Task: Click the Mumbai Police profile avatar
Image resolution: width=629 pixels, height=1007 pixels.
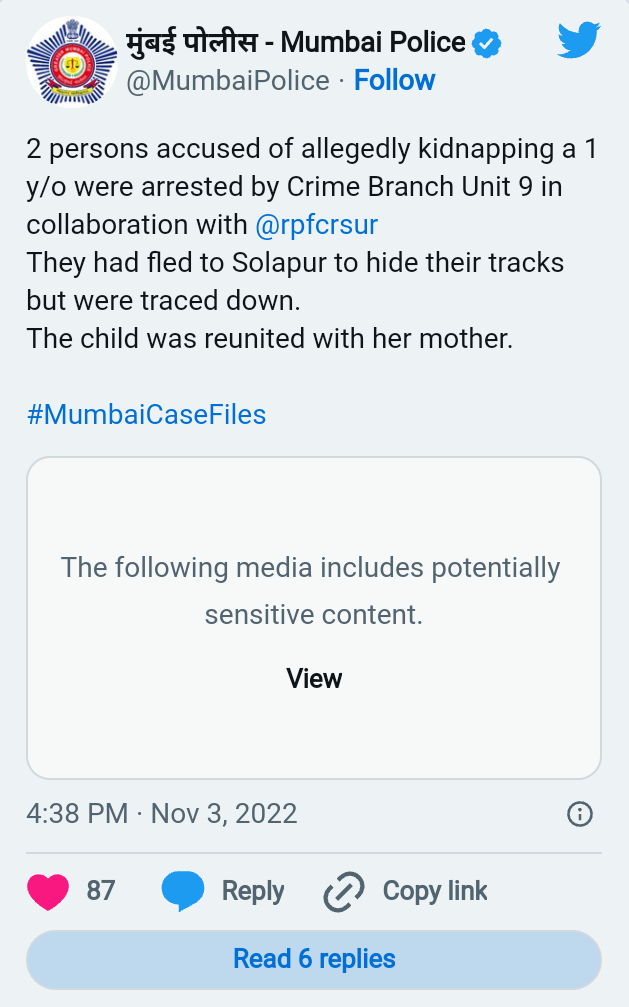Action: click(72, 62)
